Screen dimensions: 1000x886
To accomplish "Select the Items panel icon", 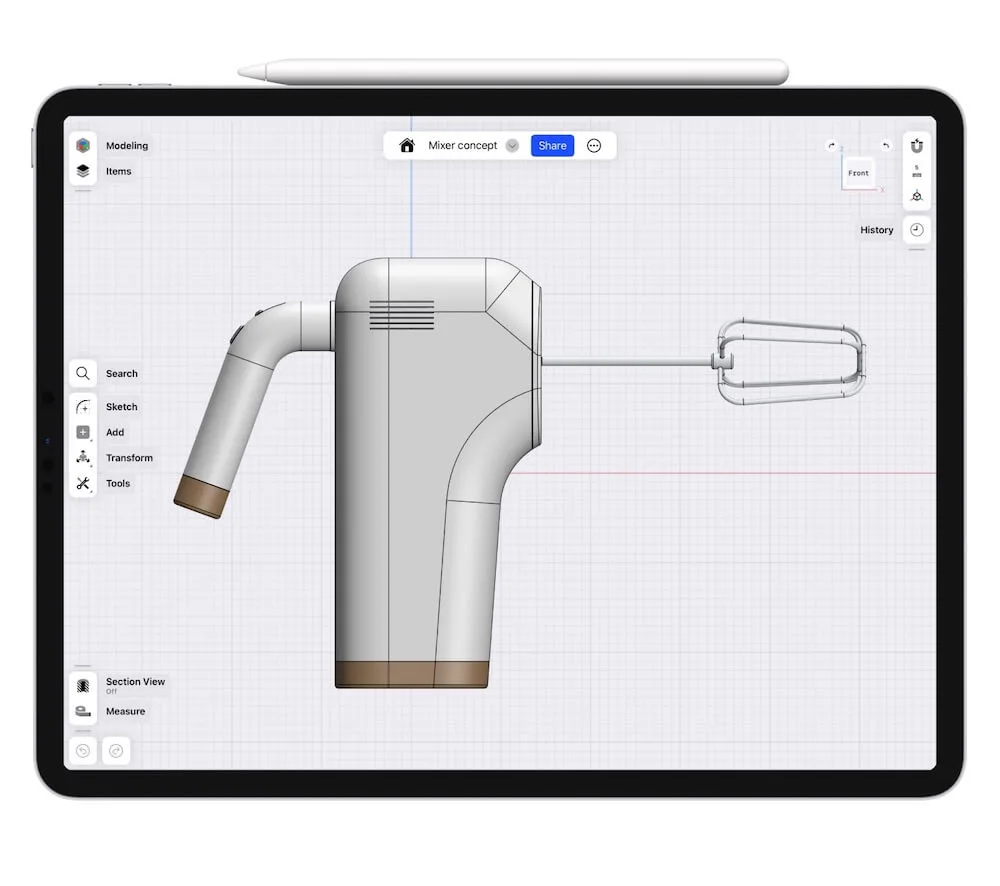I will pos(84,170).
